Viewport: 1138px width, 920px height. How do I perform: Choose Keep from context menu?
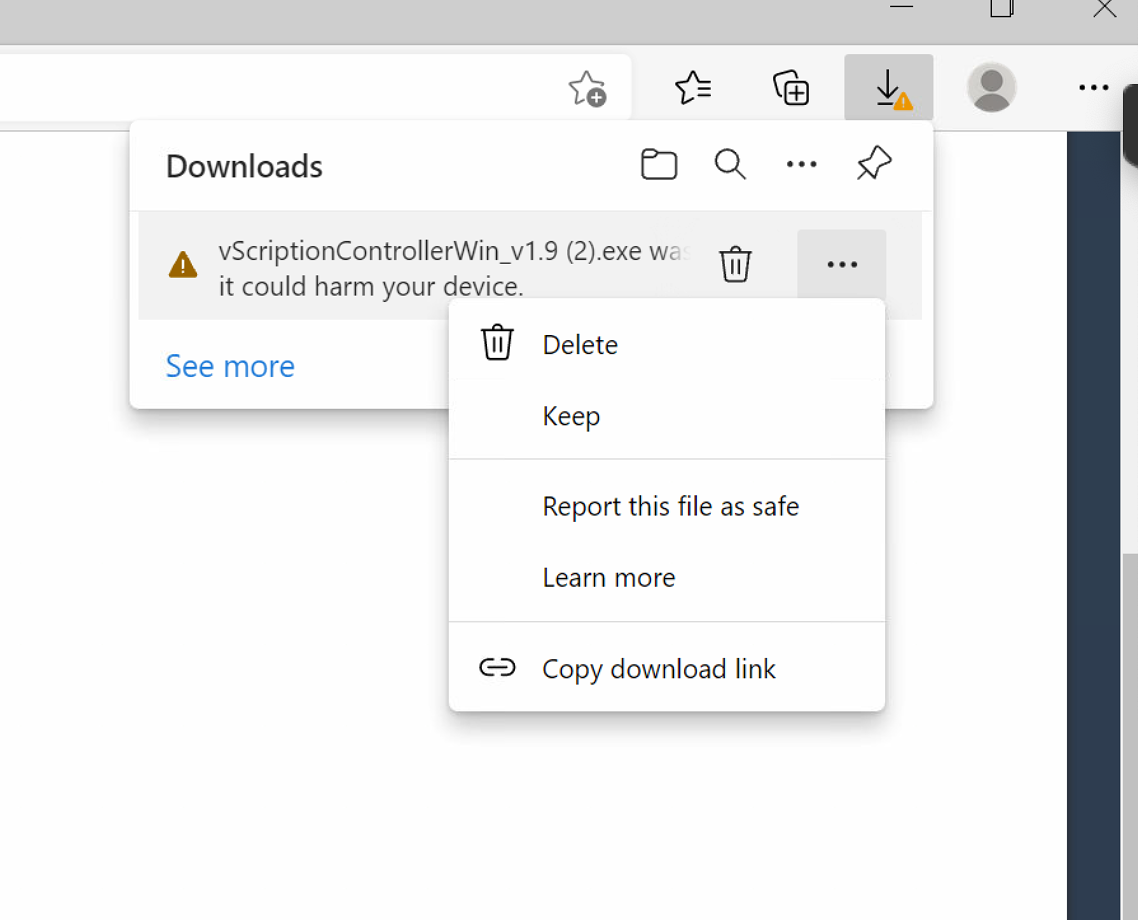[x=667, y=416]
